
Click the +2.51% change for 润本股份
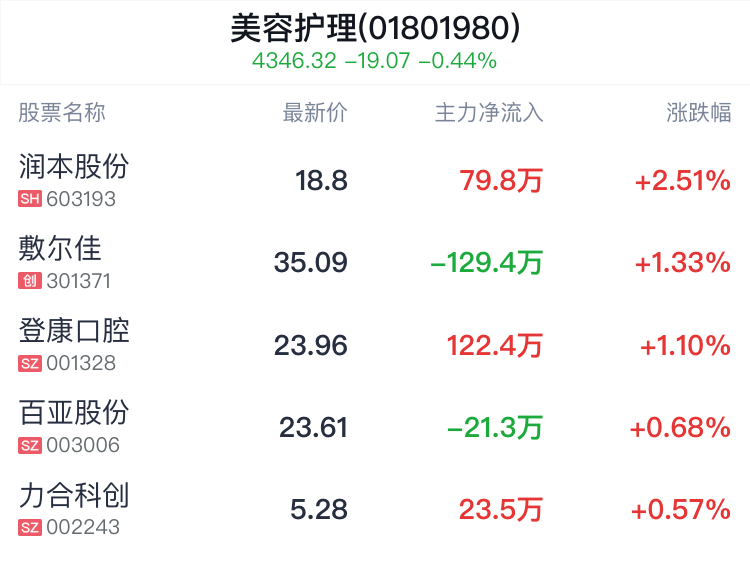[x=682, y=181]
